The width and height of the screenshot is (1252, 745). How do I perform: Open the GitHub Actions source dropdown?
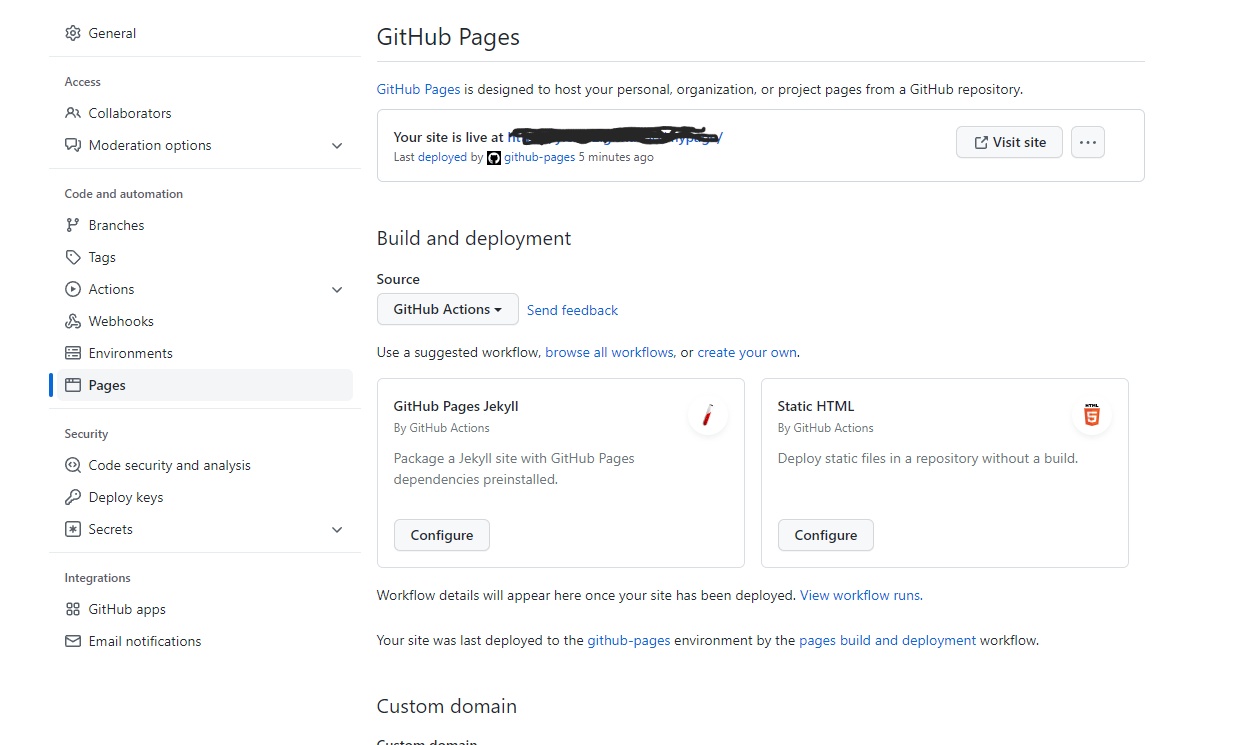point(448,309)
